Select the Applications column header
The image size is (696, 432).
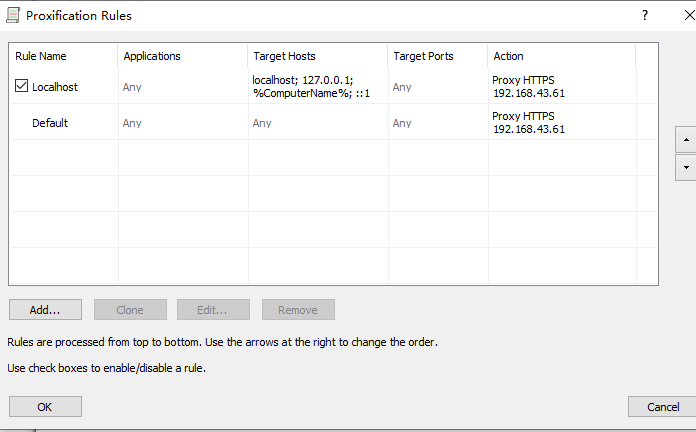[x=182, y=56]
